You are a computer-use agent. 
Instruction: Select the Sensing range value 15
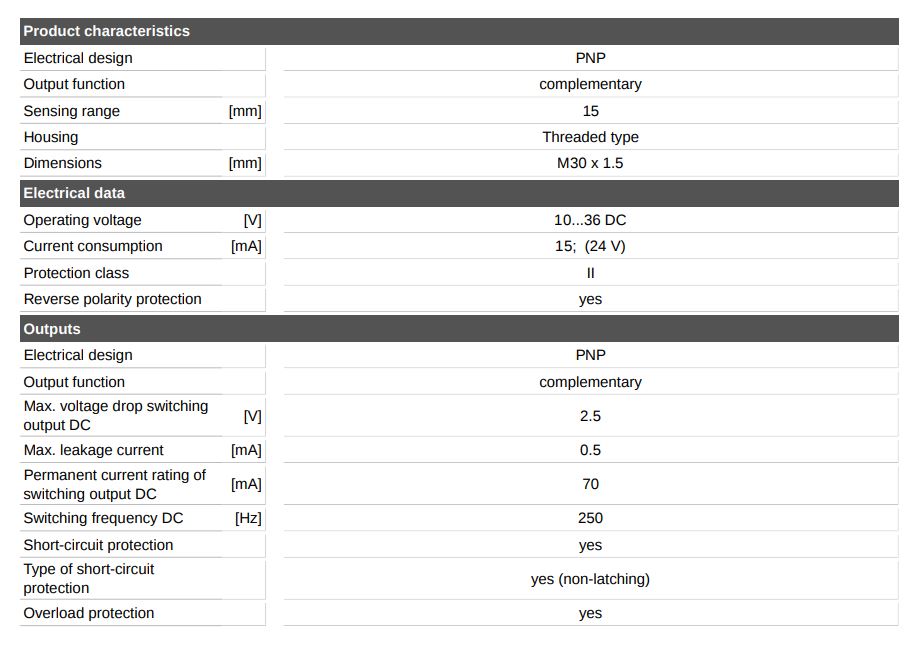point(591,111)
